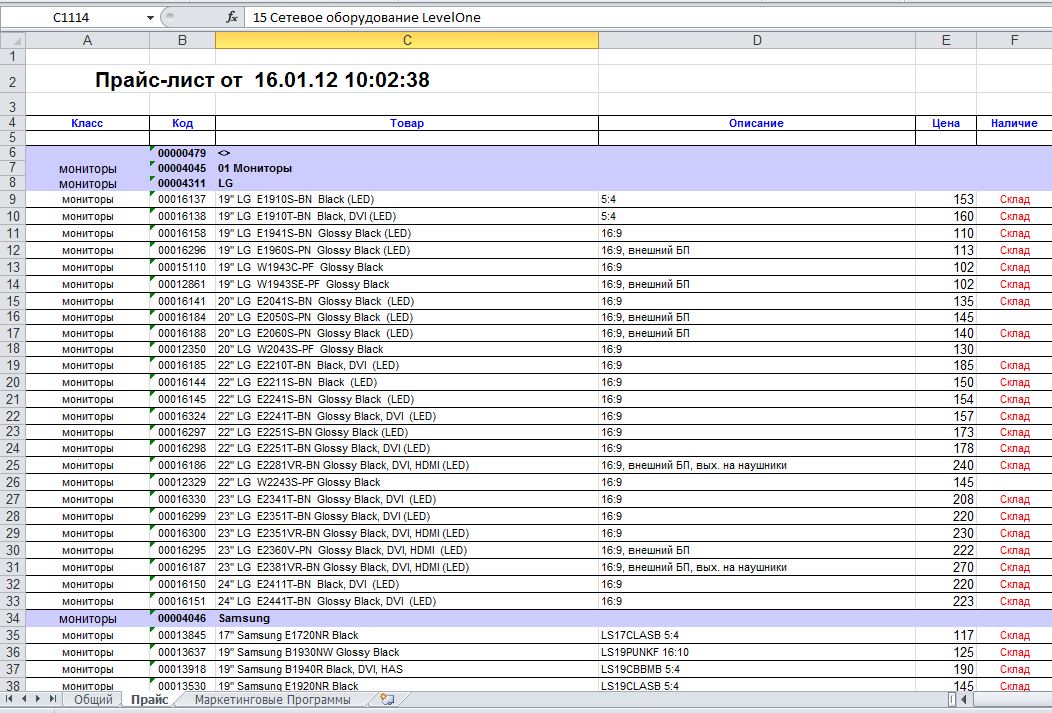The height and width of the screenshot is (713, 1052).
Task: Click next sheet navigation arrow
Action: [x=38, y=699]
